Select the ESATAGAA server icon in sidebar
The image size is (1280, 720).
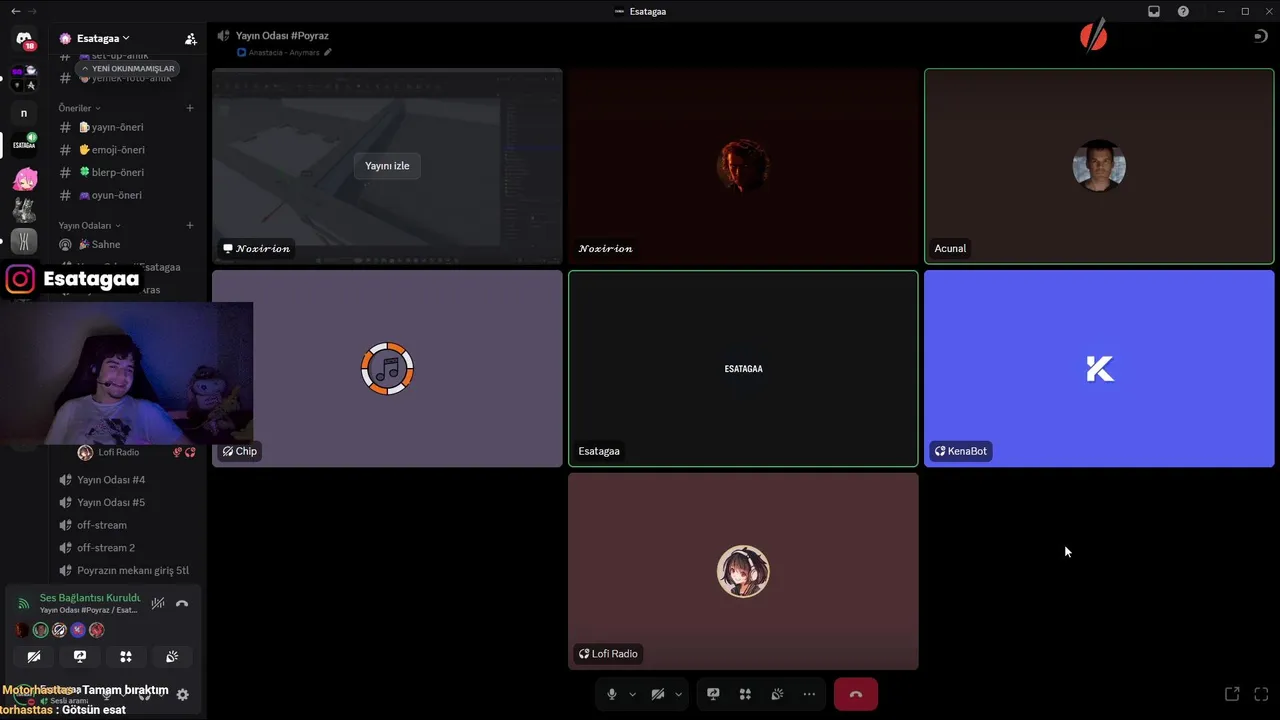pos(24,145)
